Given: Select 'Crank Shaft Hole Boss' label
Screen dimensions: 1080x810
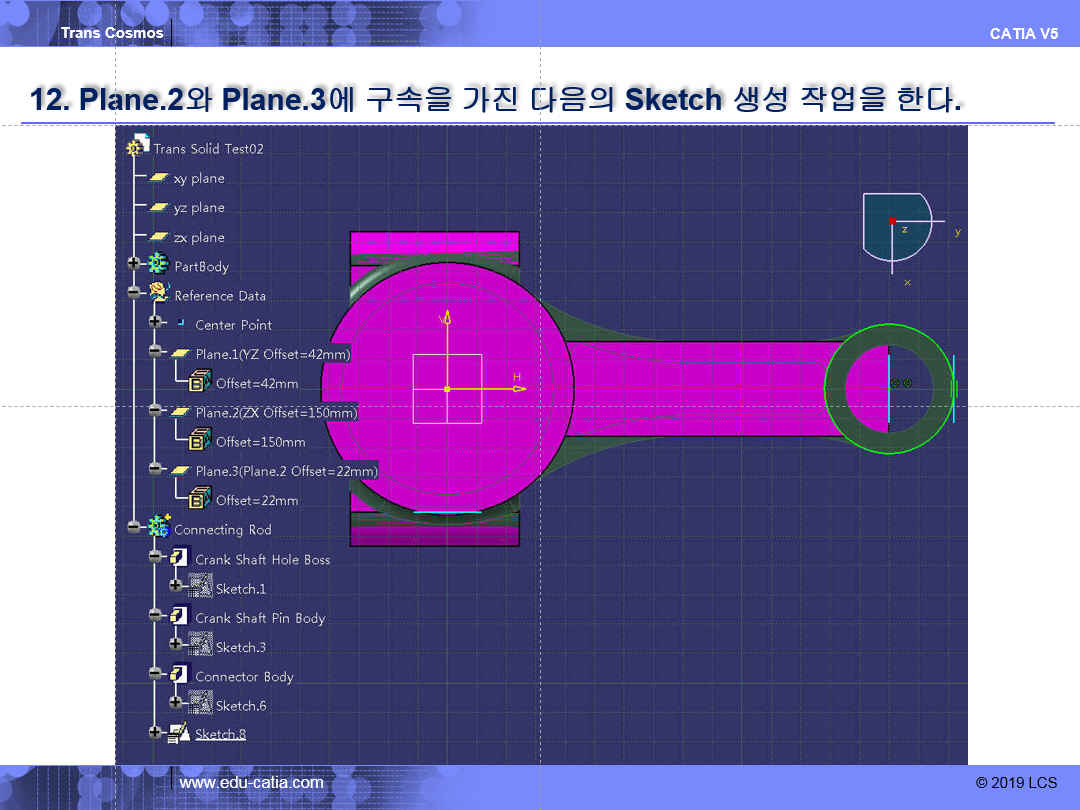Looking at the screenshot, I should click(262, 560).
